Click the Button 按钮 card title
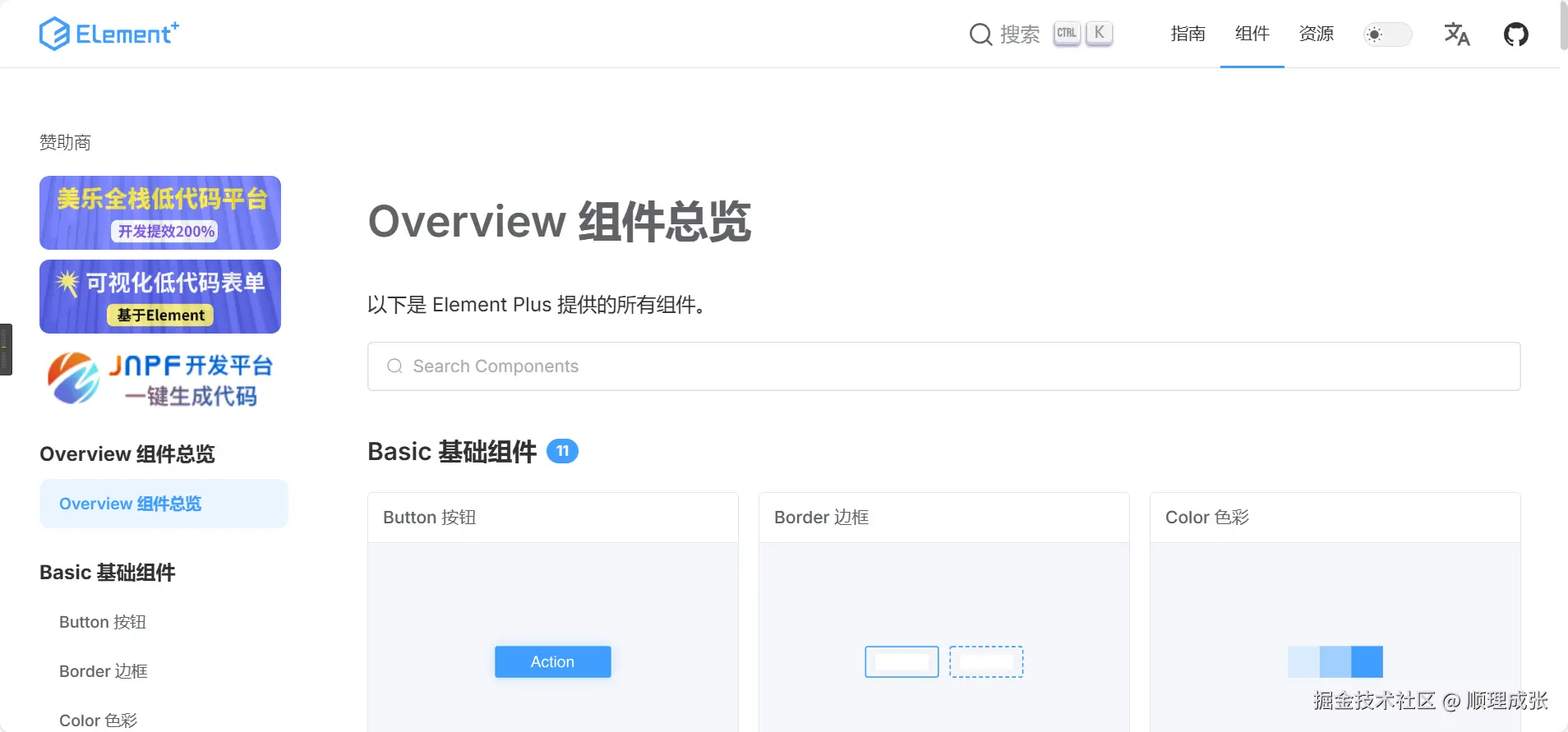 click(430, 518)
